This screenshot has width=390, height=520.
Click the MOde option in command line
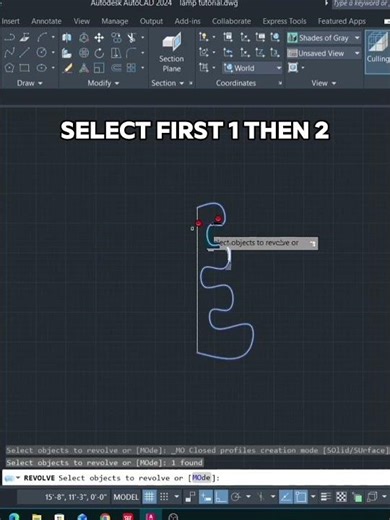click(x=201, y=478)
